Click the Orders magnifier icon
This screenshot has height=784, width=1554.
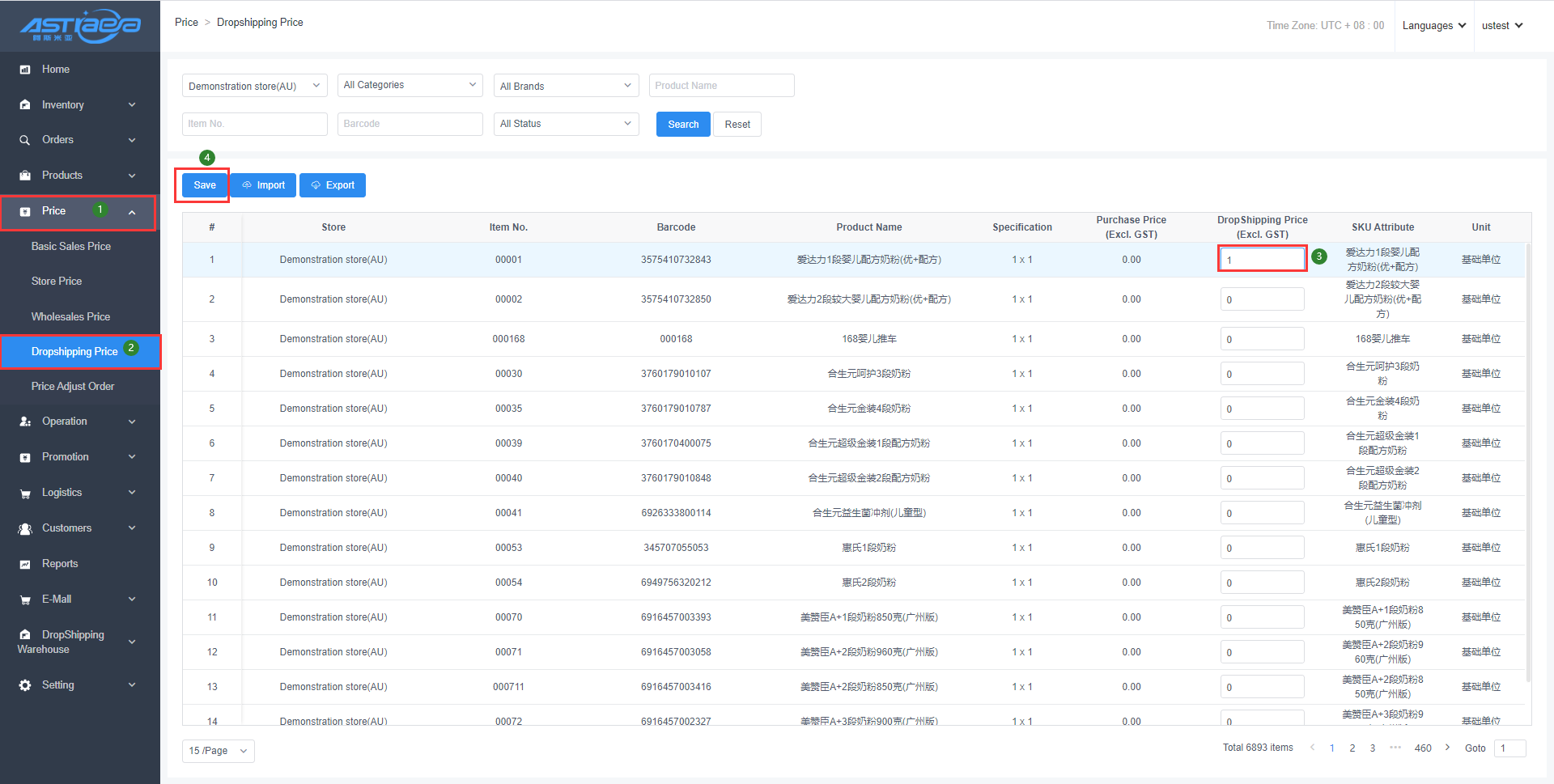[x=25, y=140]
